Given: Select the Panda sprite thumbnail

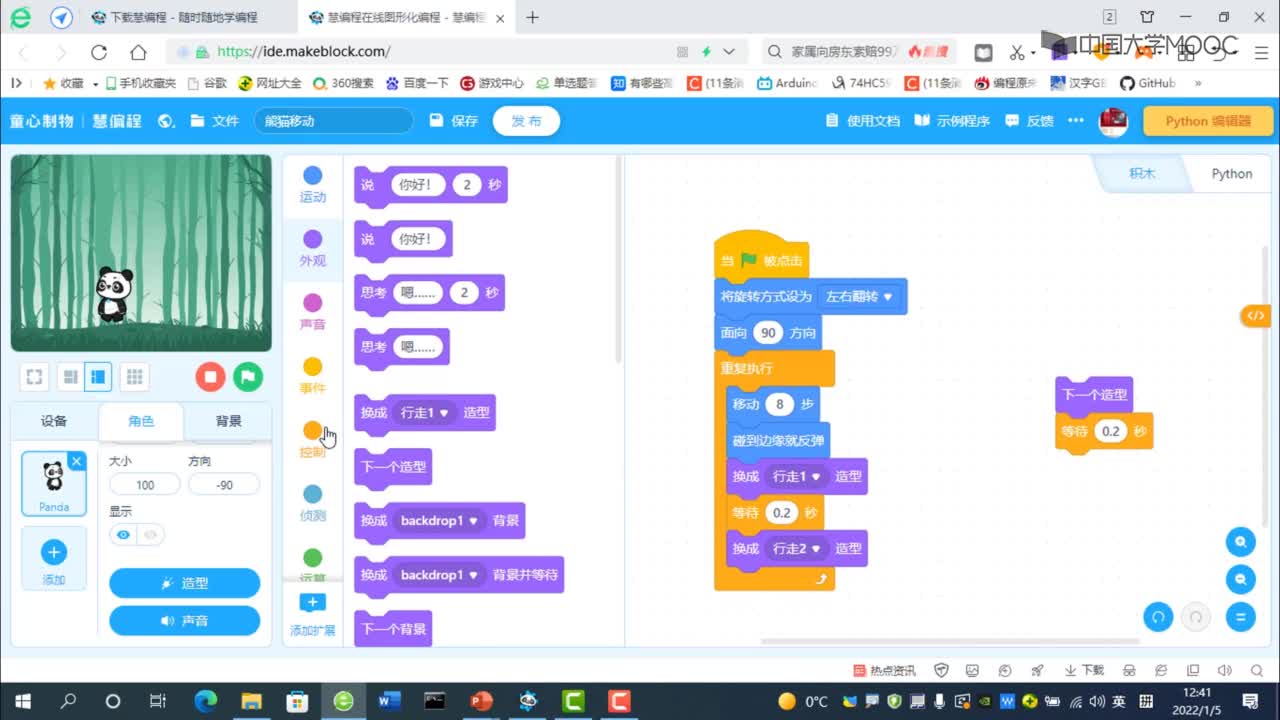Looking at the screenshot, I should coord(54,483).
